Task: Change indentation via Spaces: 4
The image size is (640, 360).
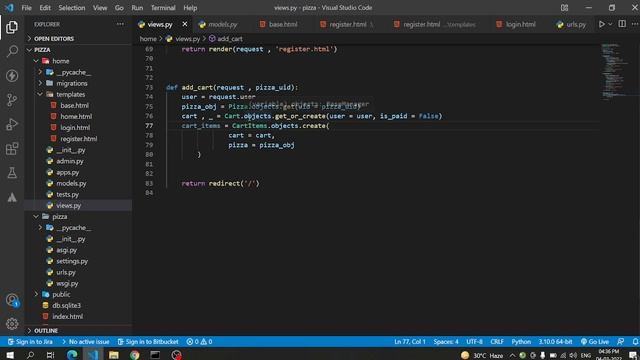Action: pyautogui.click(x=446, y=342)
